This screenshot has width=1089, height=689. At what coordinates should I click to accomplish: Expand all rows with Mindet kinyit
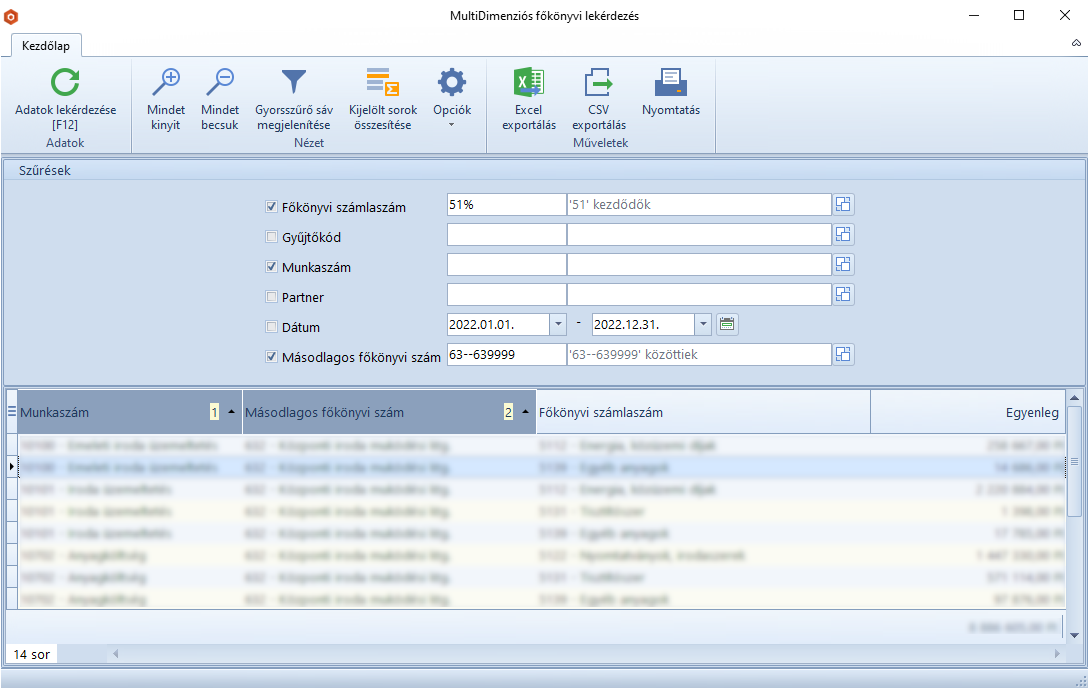(165, 84)
